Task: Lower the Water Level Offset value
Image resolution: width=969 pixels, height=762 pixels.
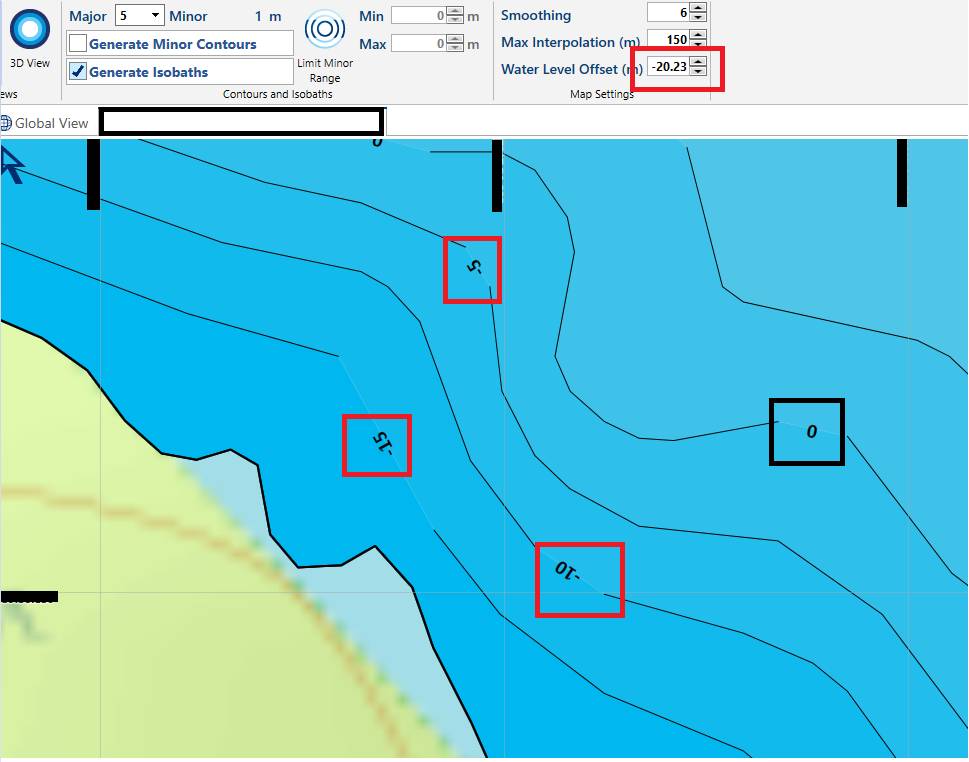Action: pyautogui.click(x=698, y=71)
